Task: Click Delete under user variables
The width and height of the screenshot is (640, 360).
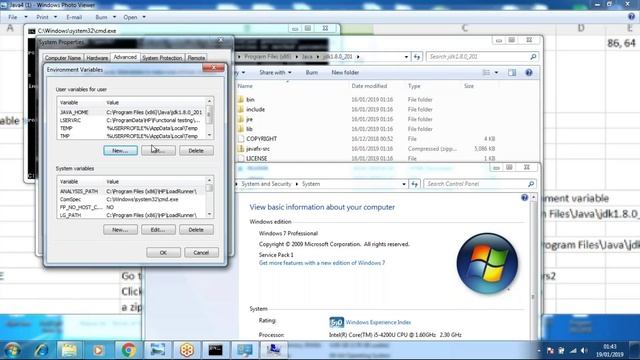Action: 196,151
